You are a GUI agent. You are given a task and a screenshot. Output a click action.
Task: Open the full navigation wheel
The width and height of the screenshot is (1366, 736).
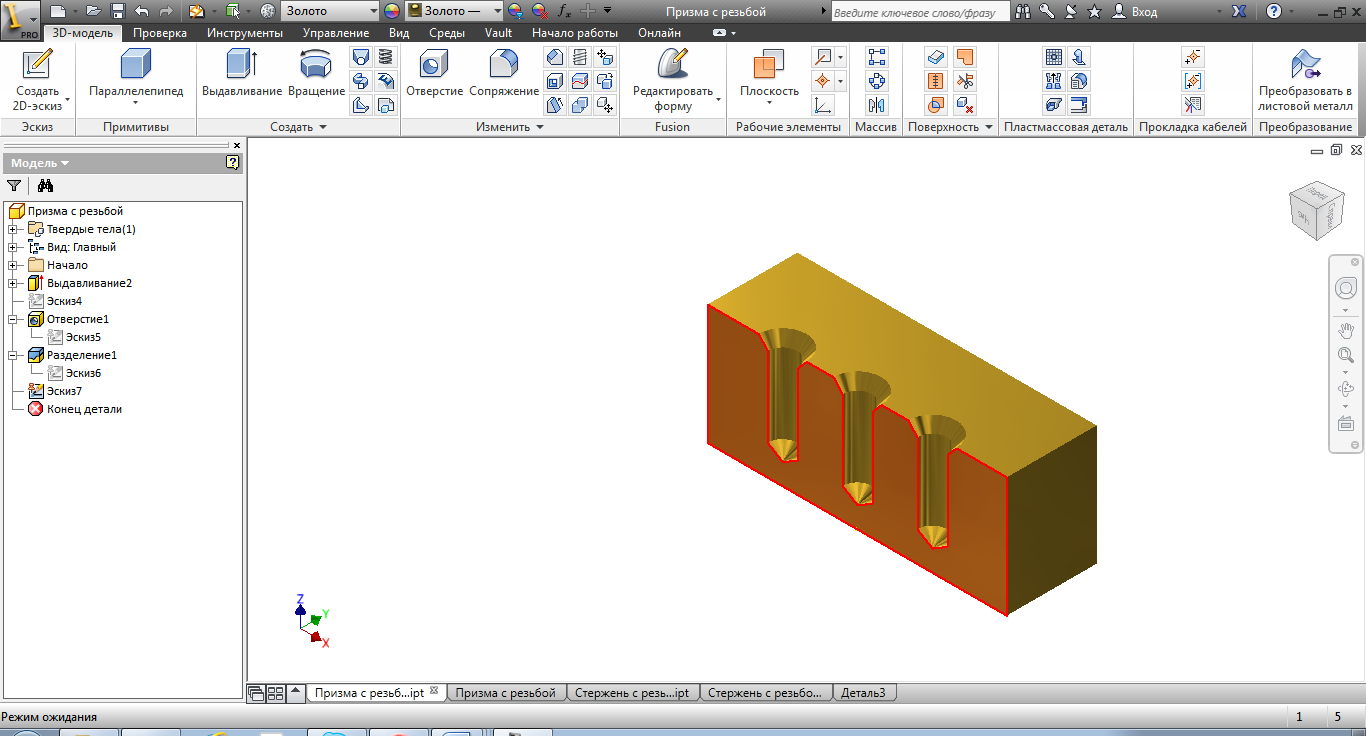click(x=1346, y=288)
